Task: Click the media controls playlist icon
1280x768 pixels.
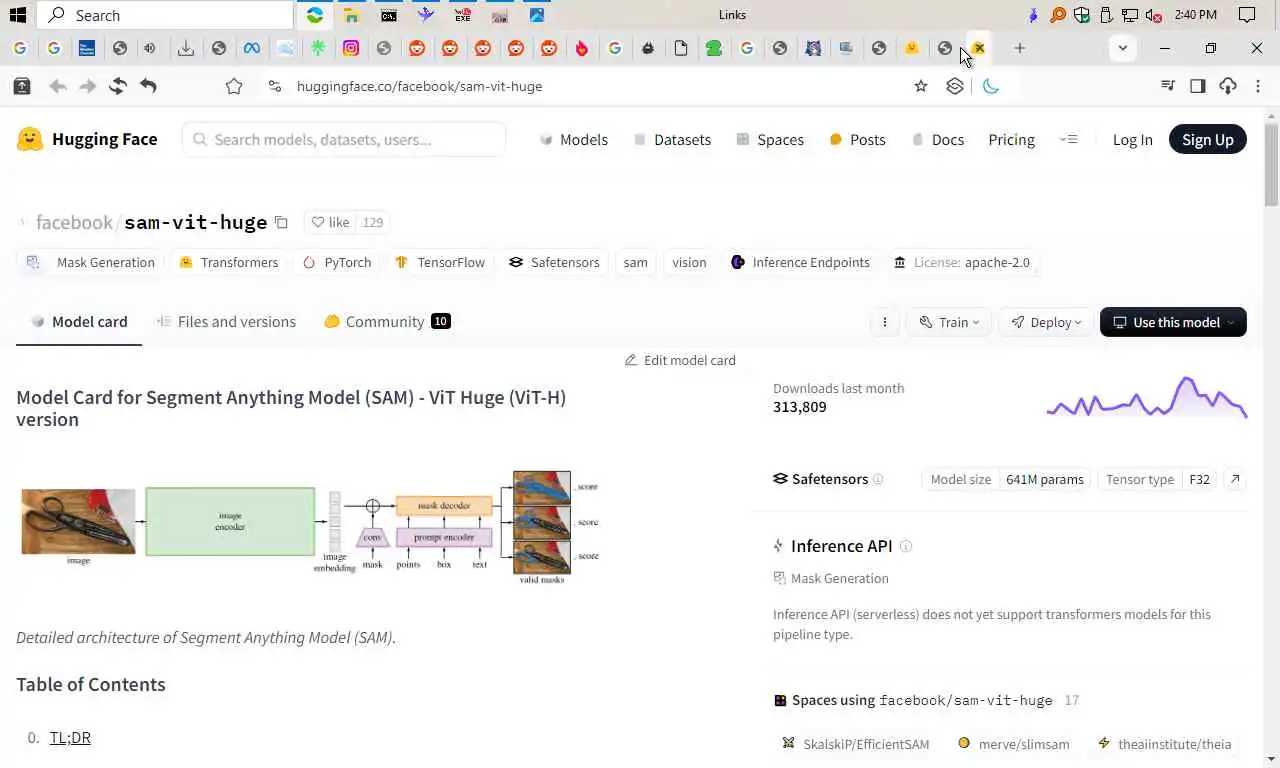Action: pos(1167,86)
